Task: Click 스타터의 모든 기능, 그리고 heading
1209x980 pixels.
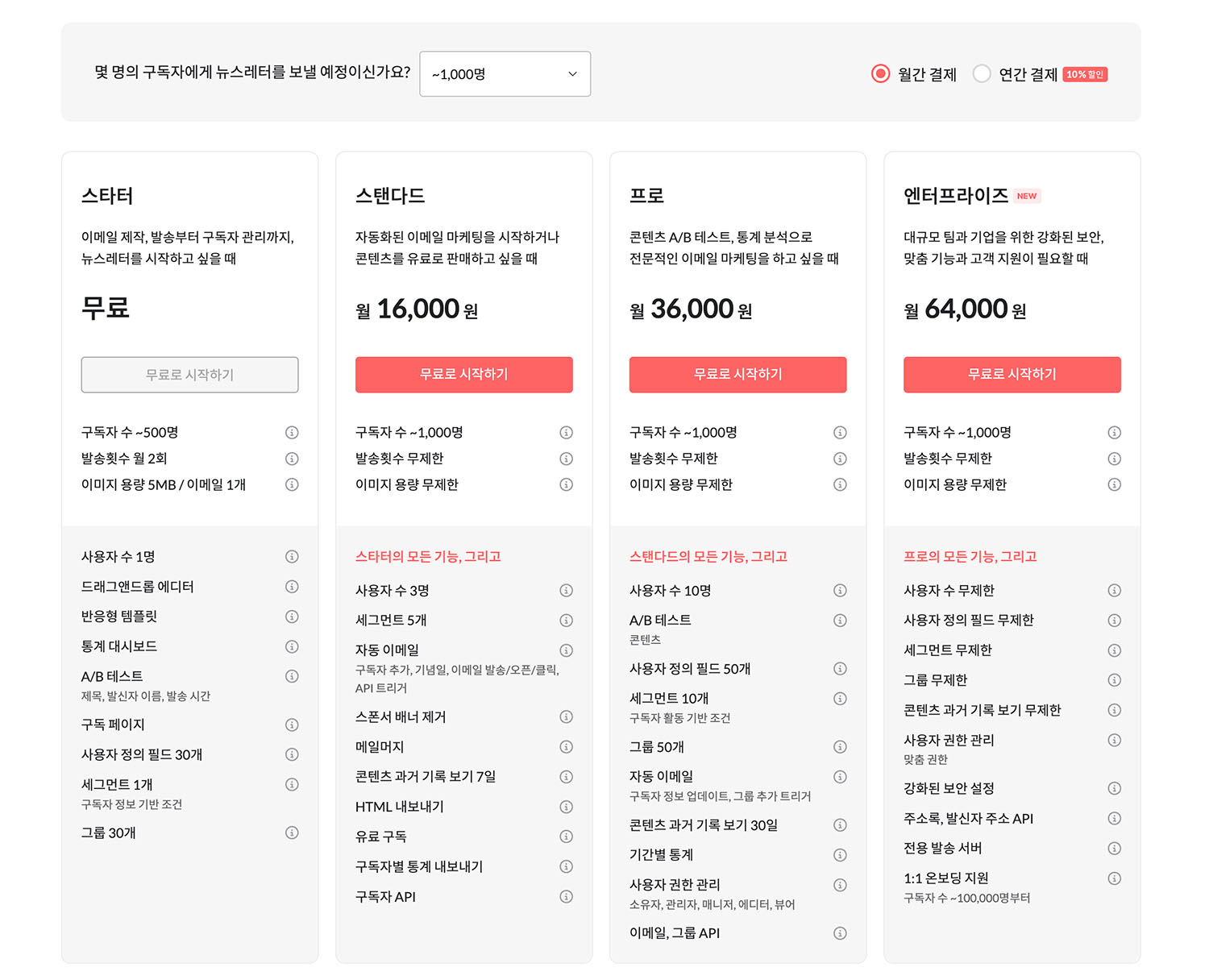Action: pyautogui.click(x=428, y=557)
